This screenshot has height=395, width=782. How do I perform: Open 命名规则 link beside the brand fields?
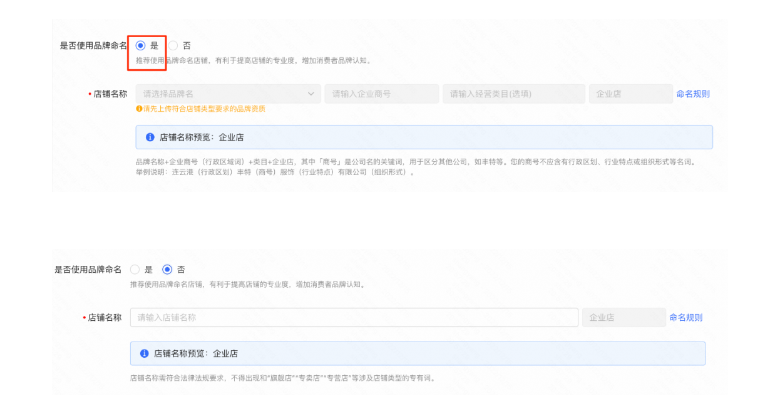click(x=693, y=94)
